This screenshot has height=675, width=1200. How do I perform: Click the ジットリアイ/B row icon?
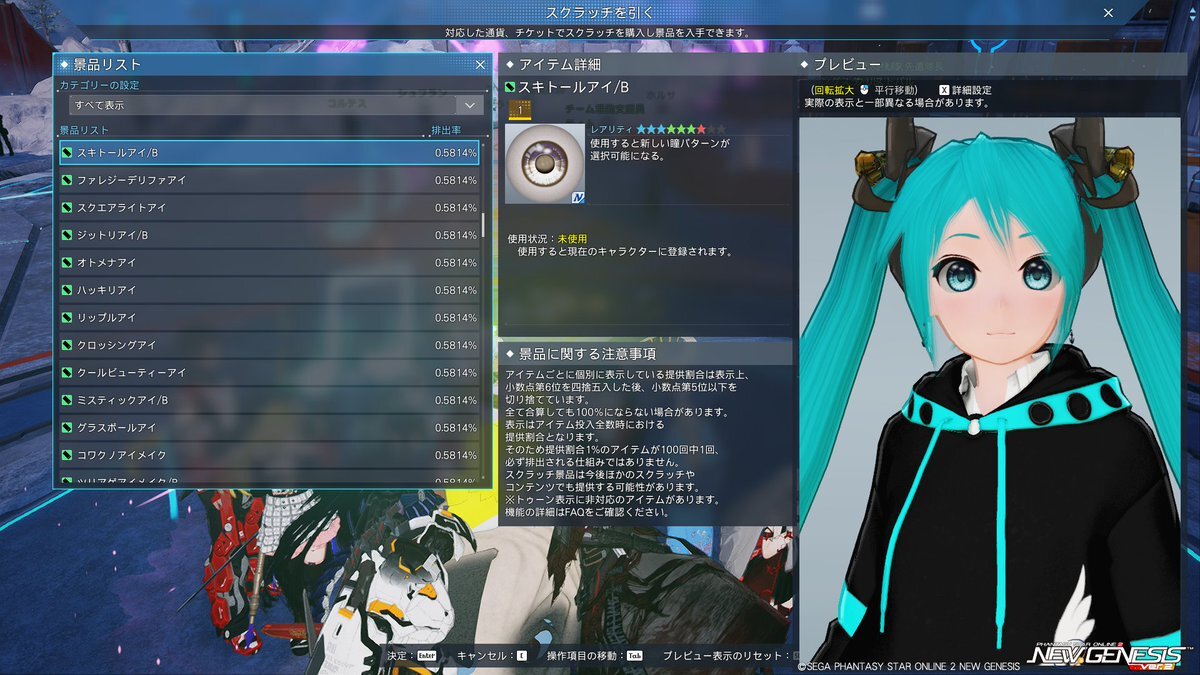[x=67, y=235]
